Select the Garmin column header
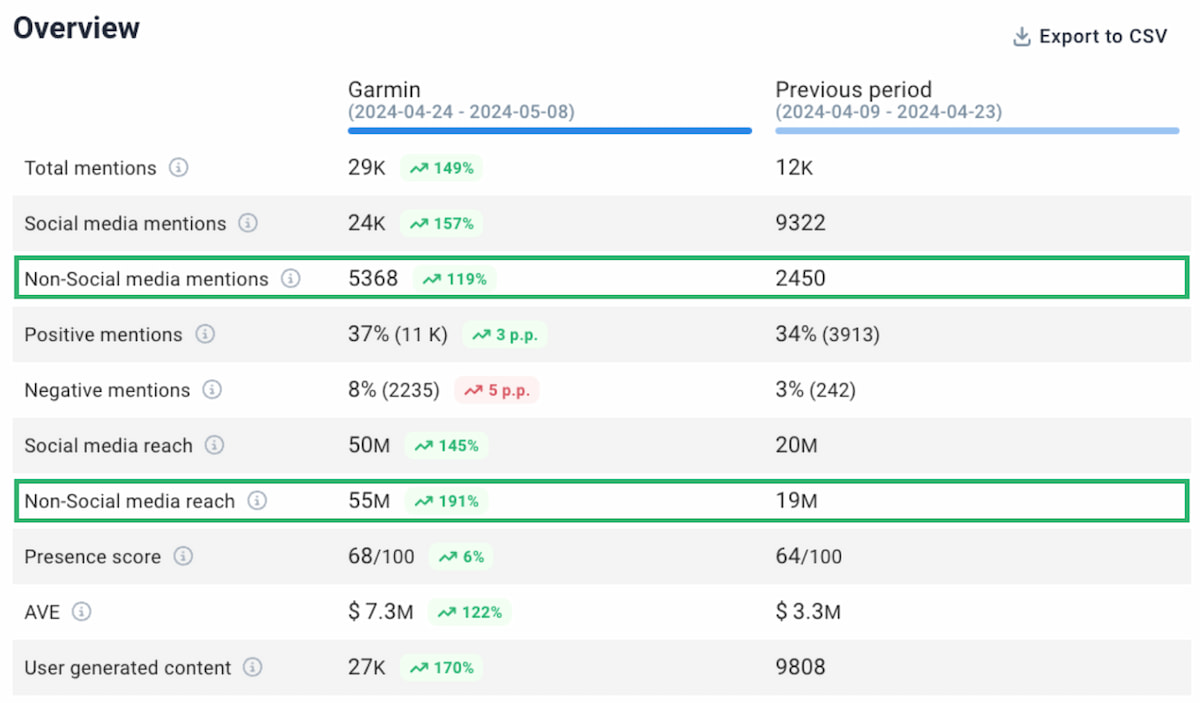The image size is (1200, 703). 385,90
